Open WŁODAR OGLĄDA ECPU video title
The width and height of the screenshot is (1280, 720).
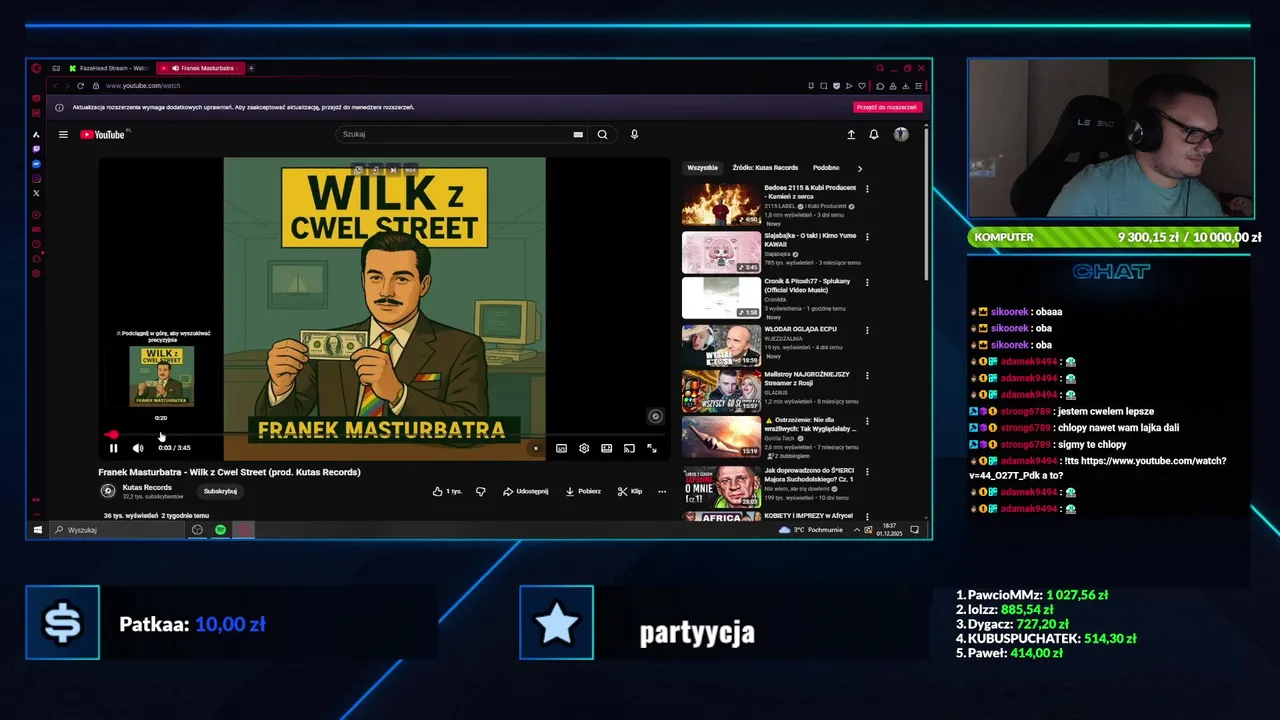point(800,329)
